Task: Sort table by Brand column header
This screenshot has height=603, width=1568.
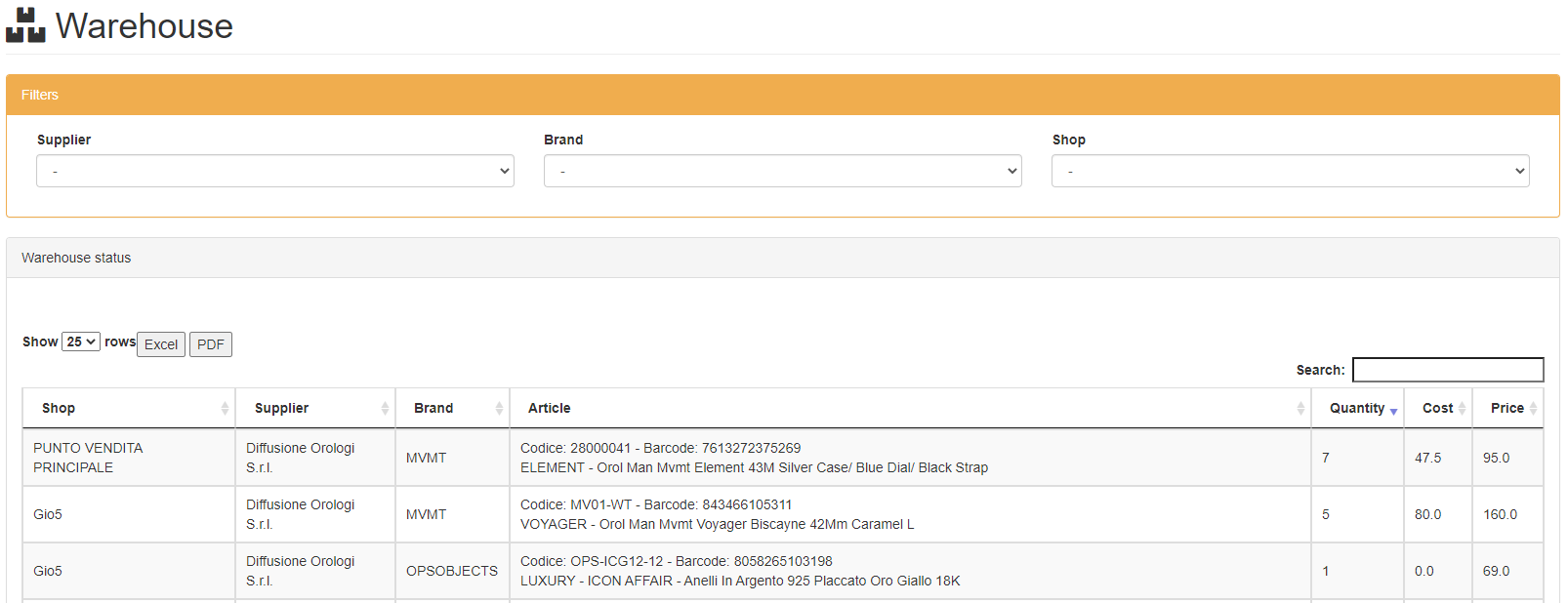Action: coord(453,408)
